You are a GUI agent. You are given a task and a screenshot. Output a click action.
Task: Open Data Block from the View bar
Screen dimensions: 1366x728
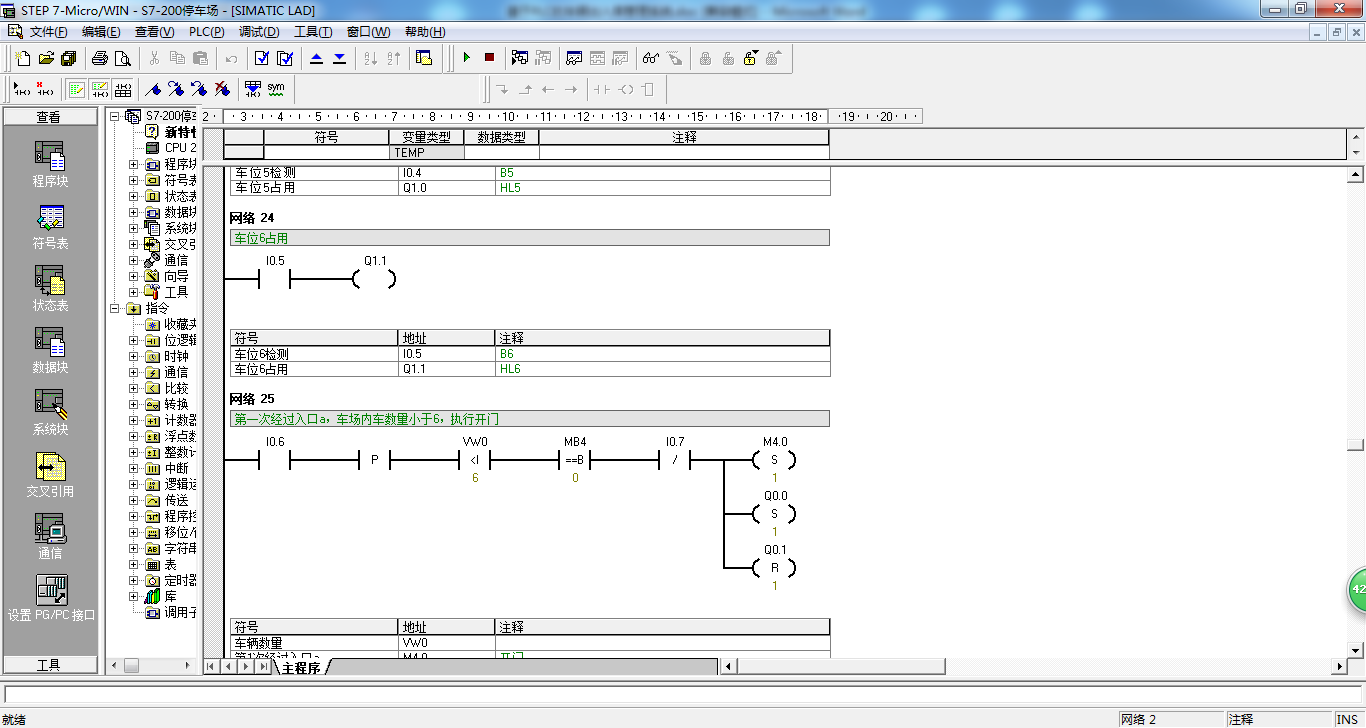coord(50,351)
